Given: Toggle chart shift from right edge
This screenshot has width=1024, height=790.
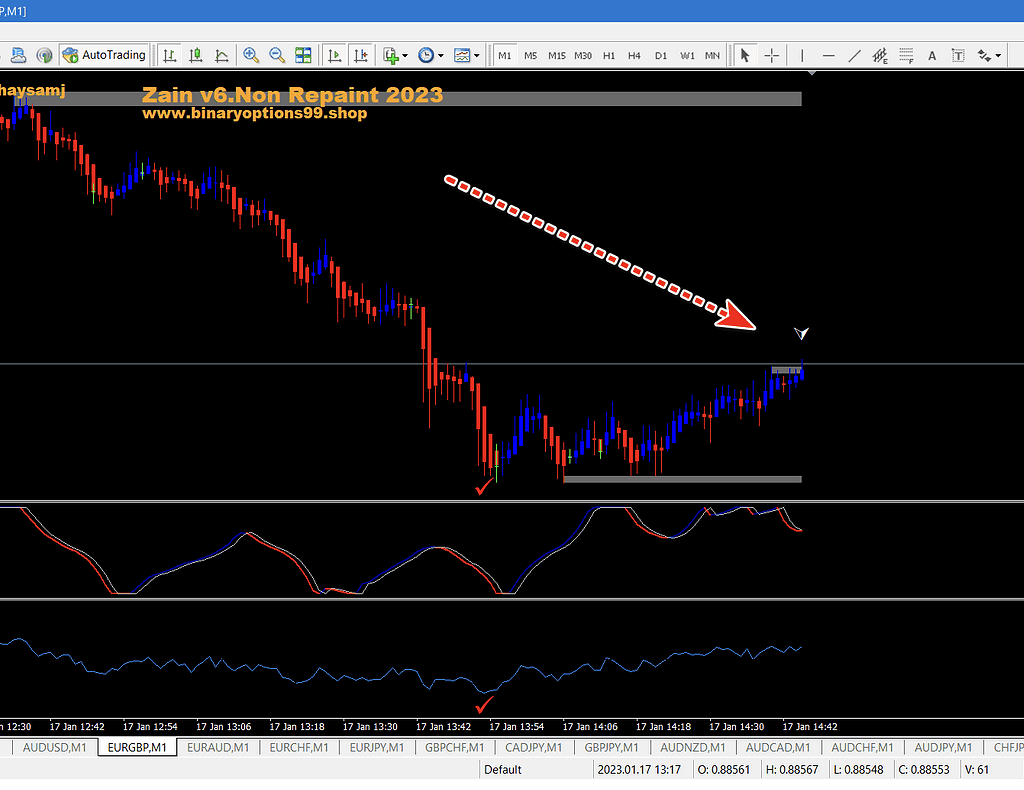Looking at the screenshot, I should point(360,55).
